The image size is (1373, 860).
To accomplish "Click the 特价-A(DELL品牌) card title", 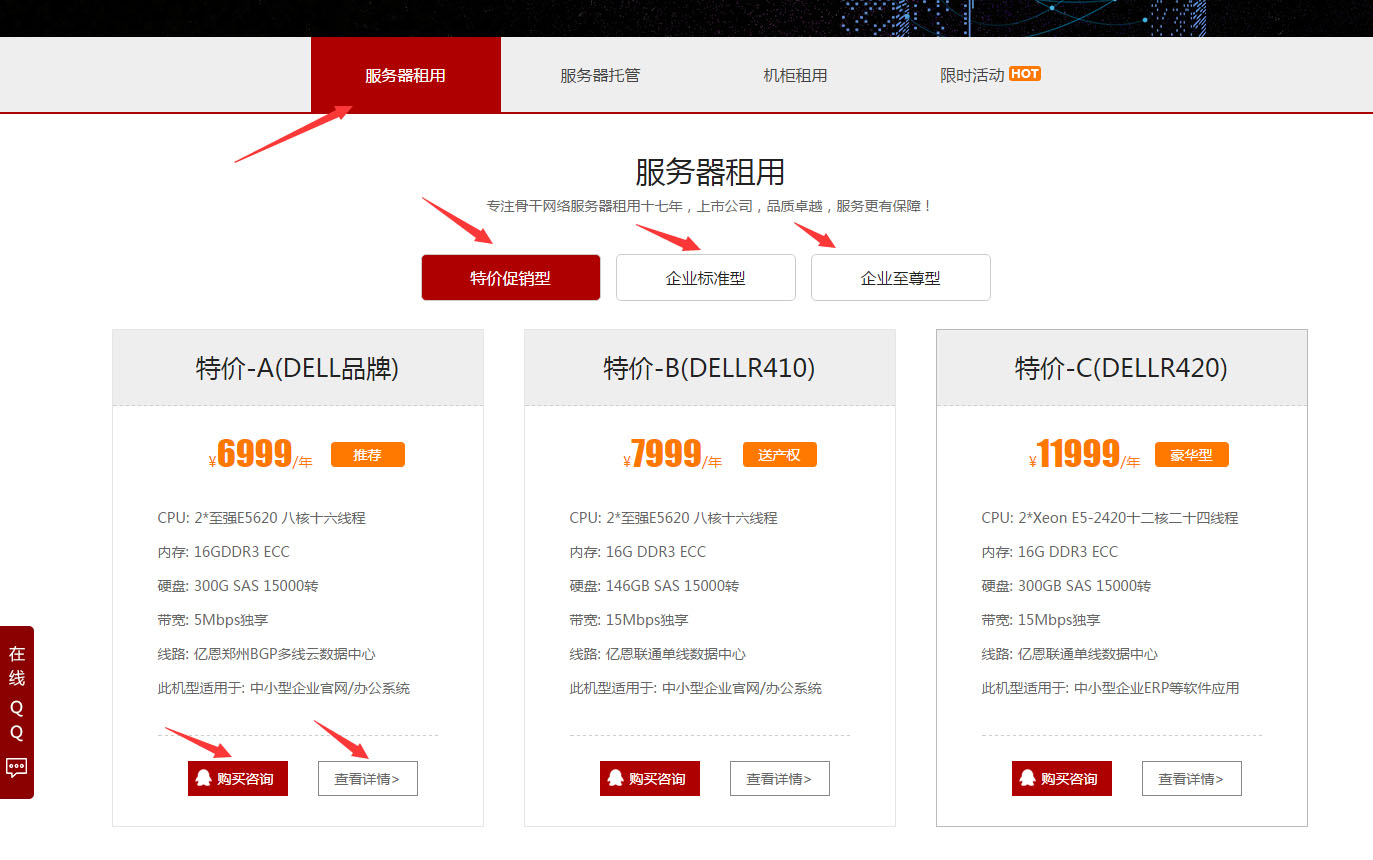I will pyautogui.click(x=297, y=368).
